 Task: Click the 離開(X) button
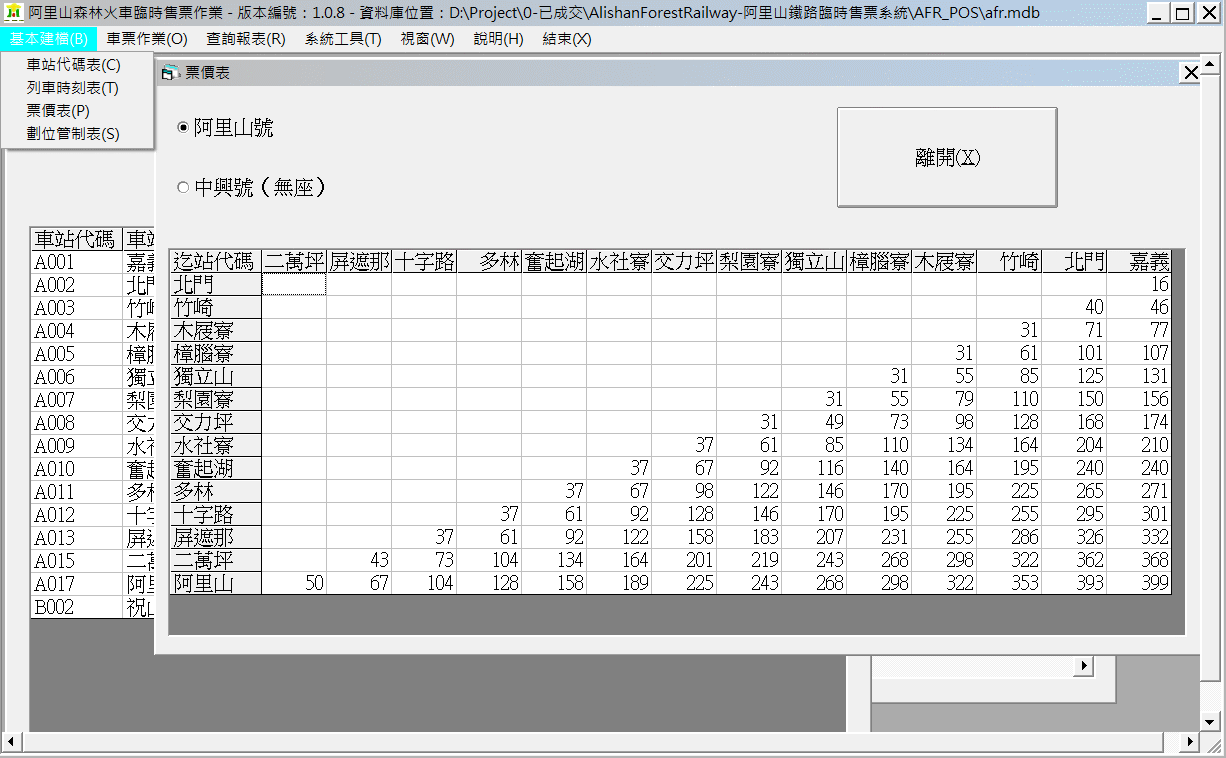click(947, 157)
